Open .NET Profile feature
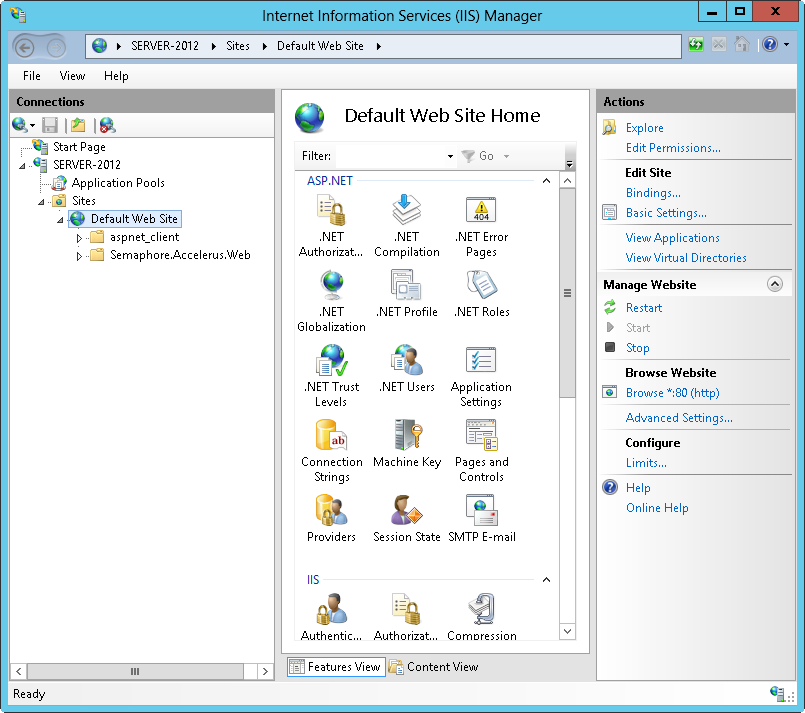 (407, 294)
